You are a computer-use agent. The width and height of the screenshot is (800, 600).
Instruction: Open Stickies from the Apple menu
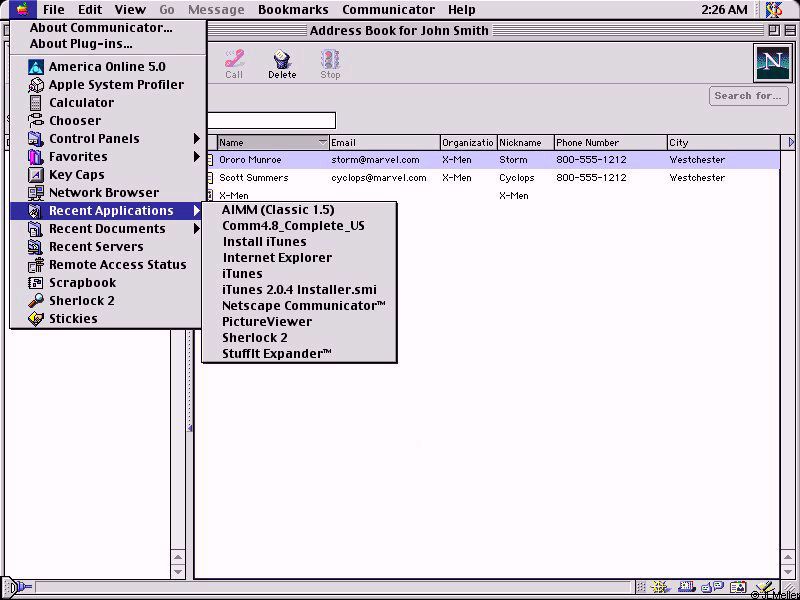73,319
